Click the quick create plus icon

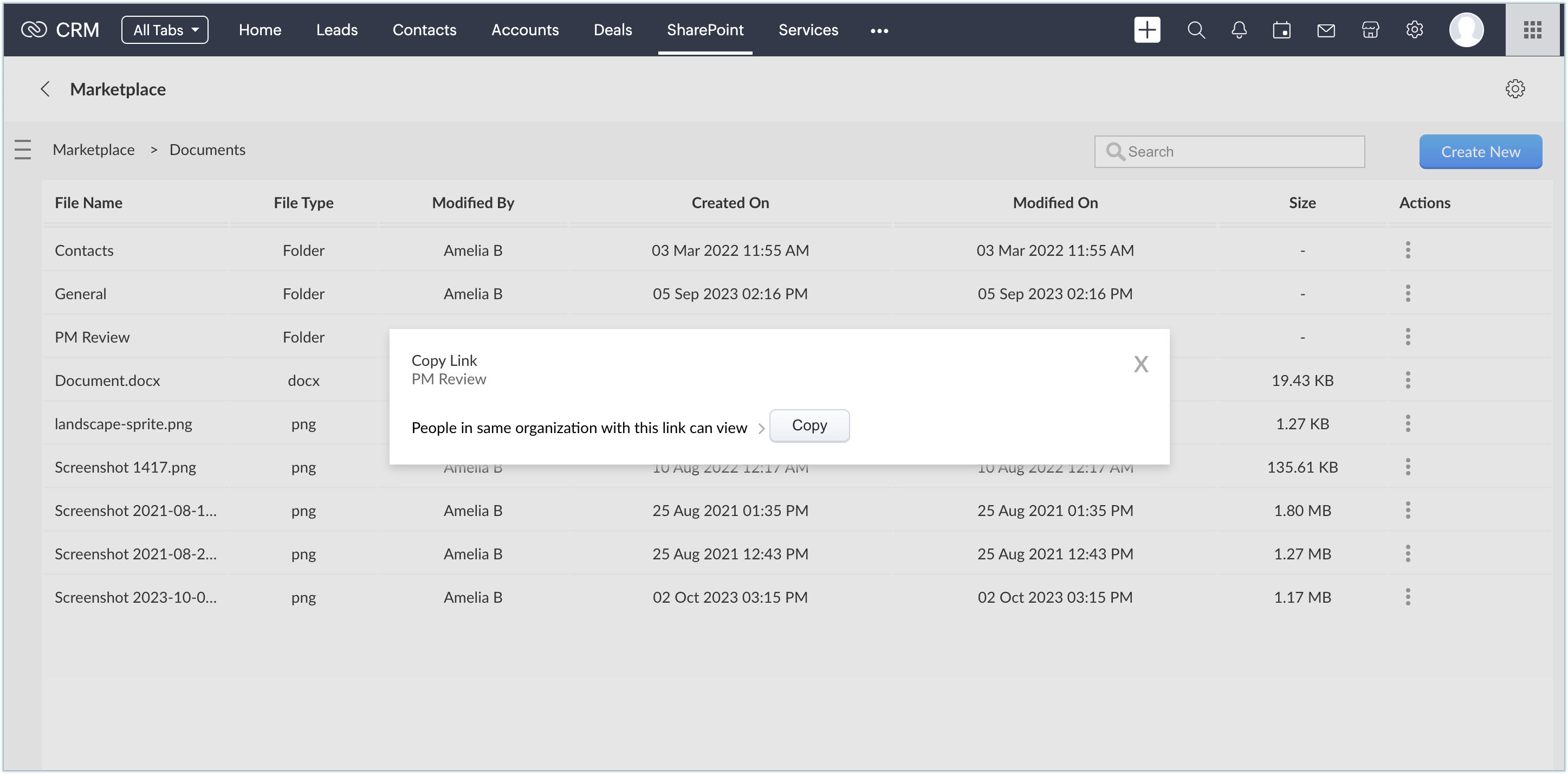coord(1147,30)
